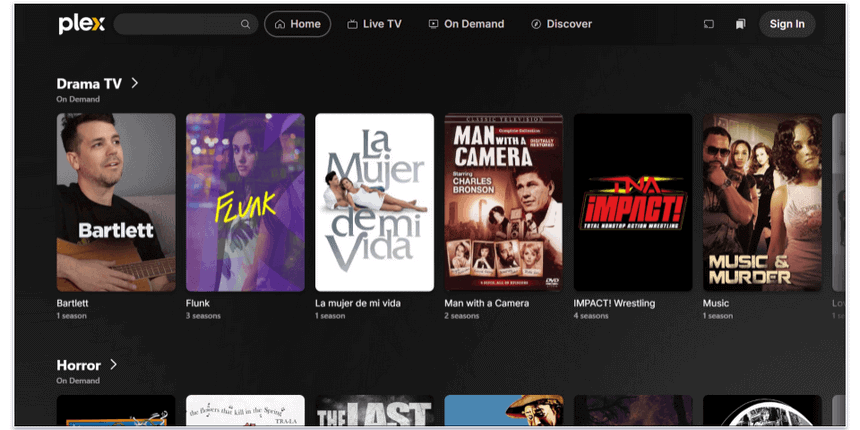This screenshot has width=860, height=430.
Task: Click the search magnifier icon
Action: click(x=245, y=24)
